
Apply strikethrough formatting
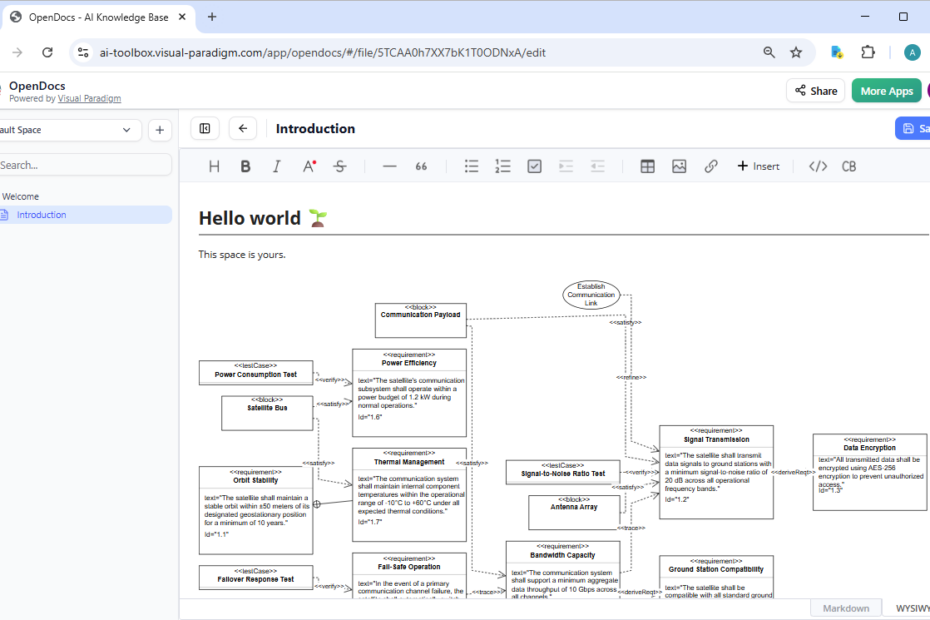point(340,166)
